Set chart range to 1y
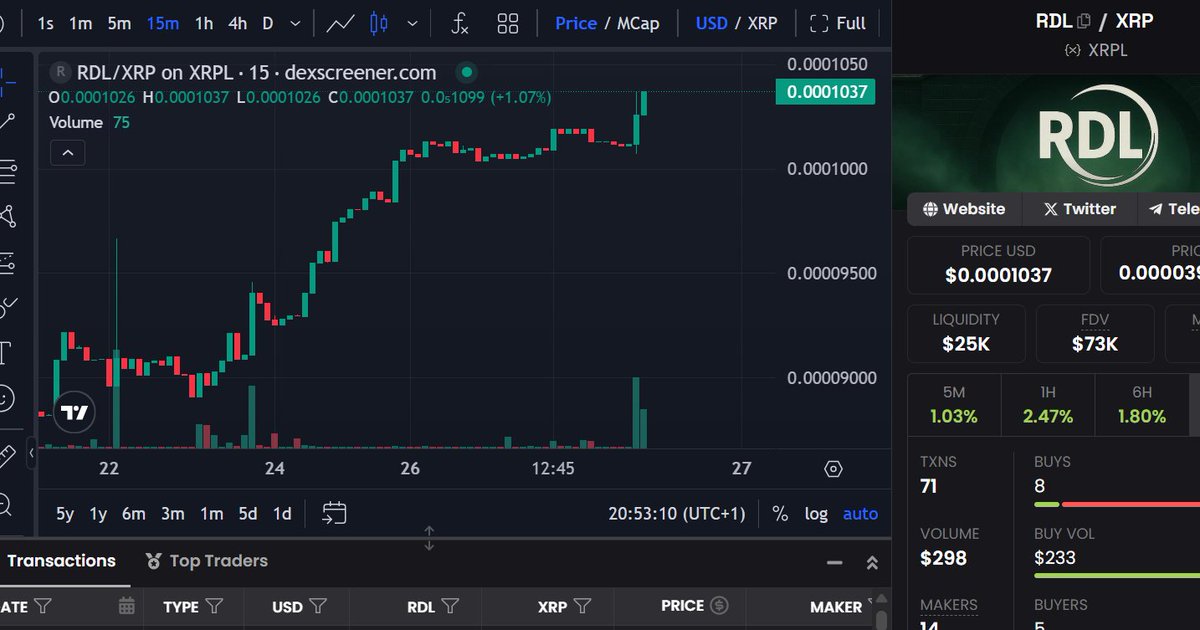 (98, 514)
